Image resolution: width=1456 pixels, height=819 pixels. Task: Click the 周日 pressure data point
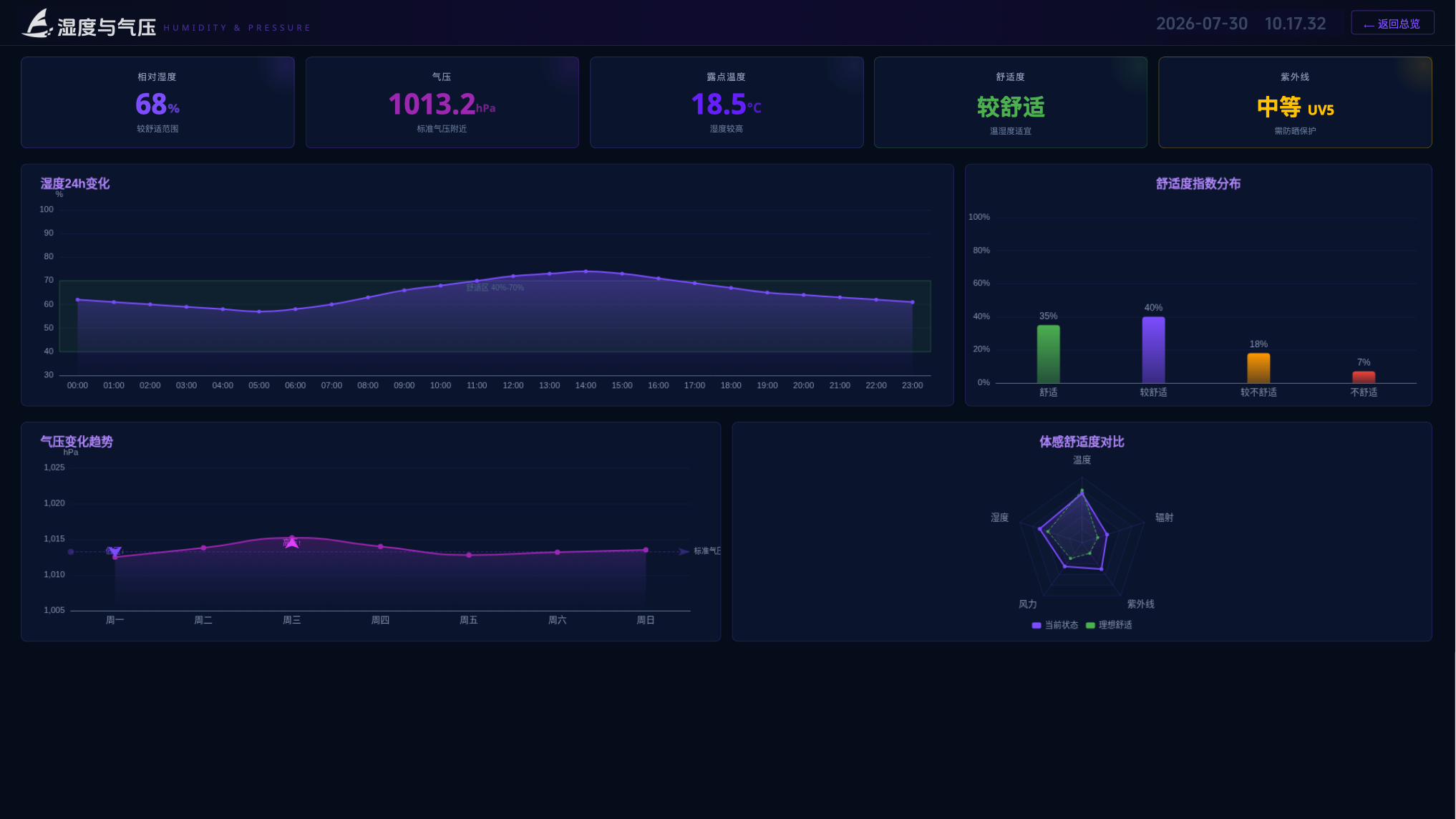coord(646,550)
